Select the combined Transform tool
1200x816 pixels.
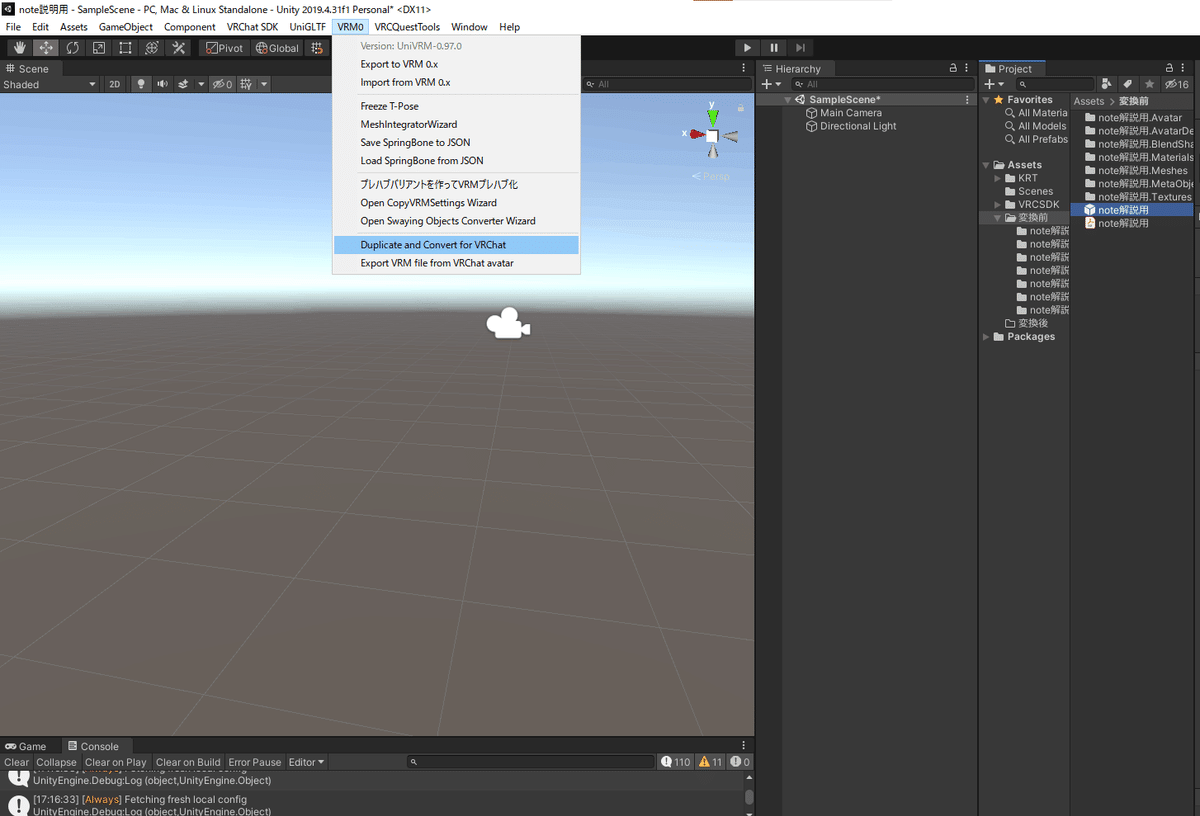[152, 48]
